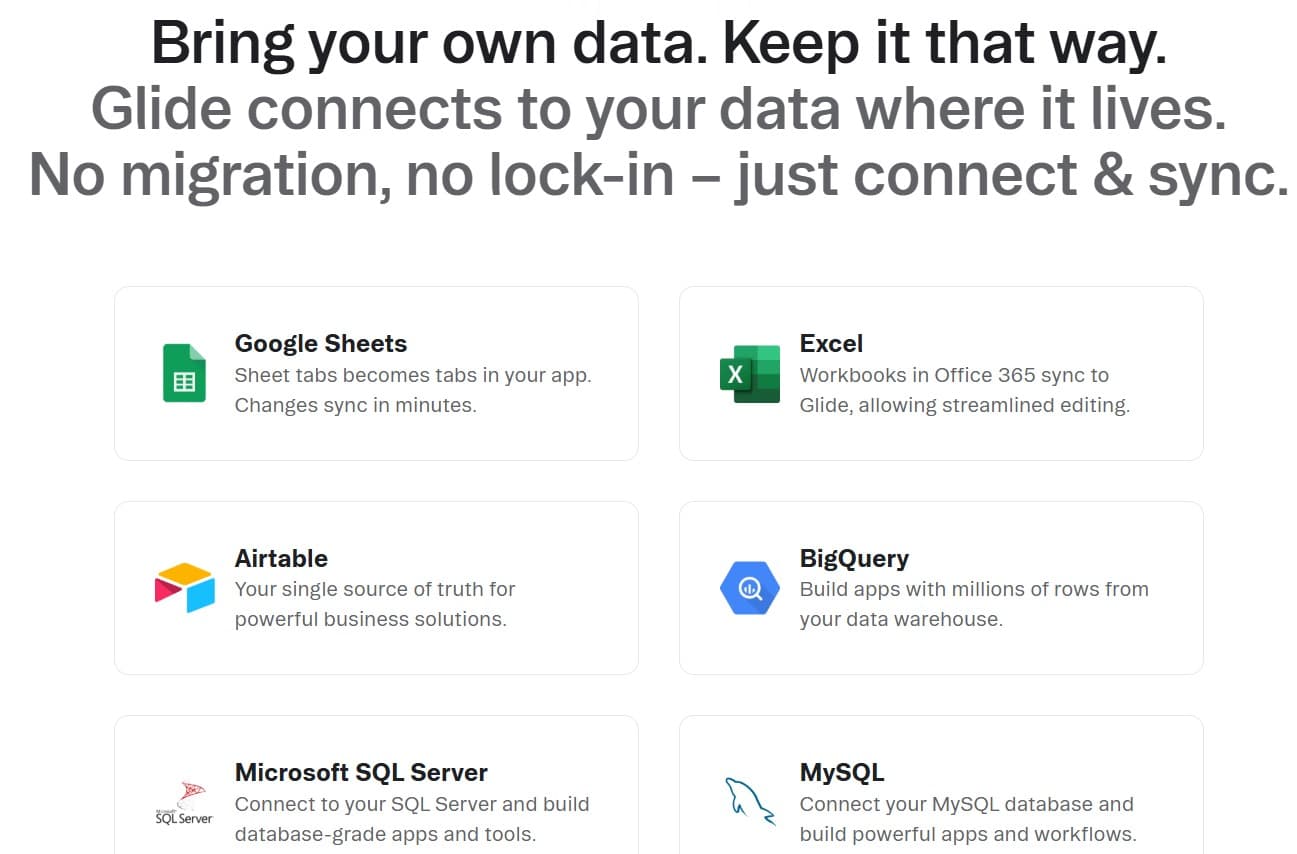Click the Google Sheets green icon
This screenshot has height=854, width=1297.
(184, 373)
